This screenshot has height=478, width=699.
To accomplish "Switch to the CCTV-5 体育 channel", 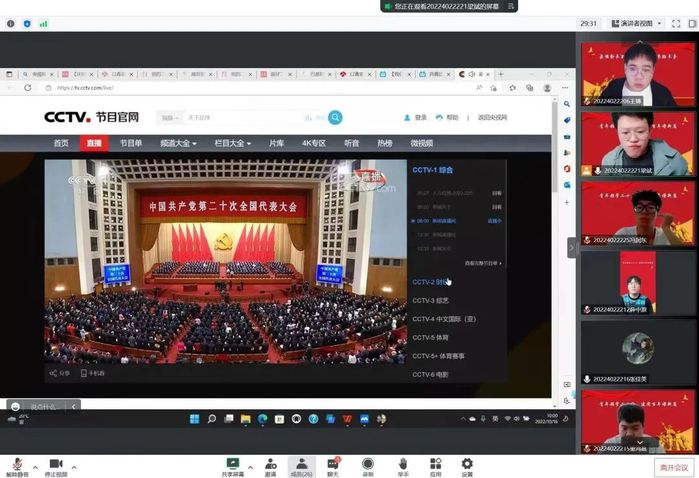I will click(430, 337).
